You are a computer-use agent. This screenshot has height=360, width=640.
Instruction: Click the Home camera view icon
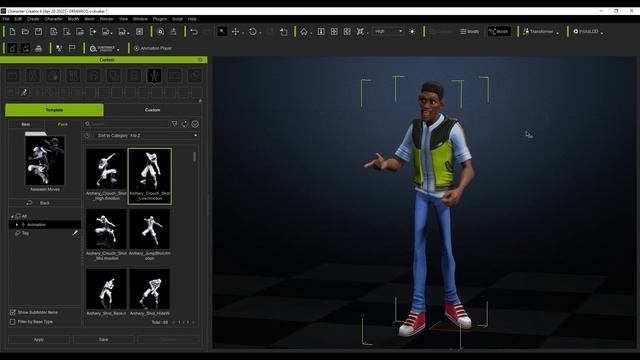point(304,31)
